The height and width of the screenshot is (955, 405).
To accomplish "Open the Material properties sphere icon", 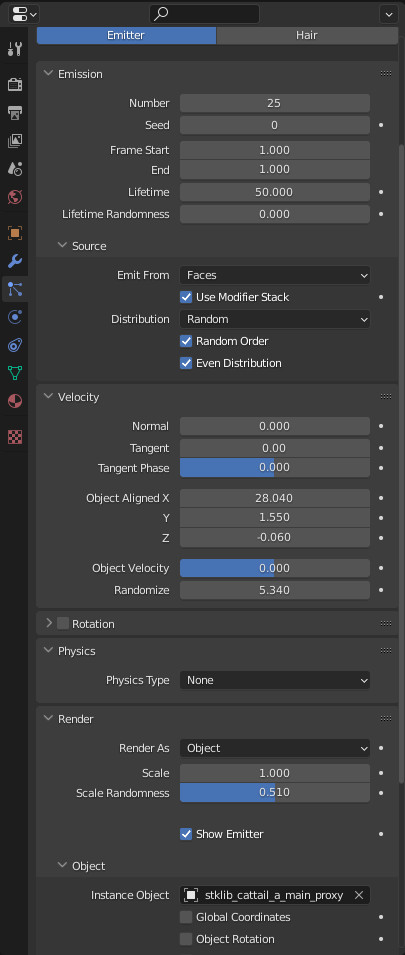I will click(15, 401).
